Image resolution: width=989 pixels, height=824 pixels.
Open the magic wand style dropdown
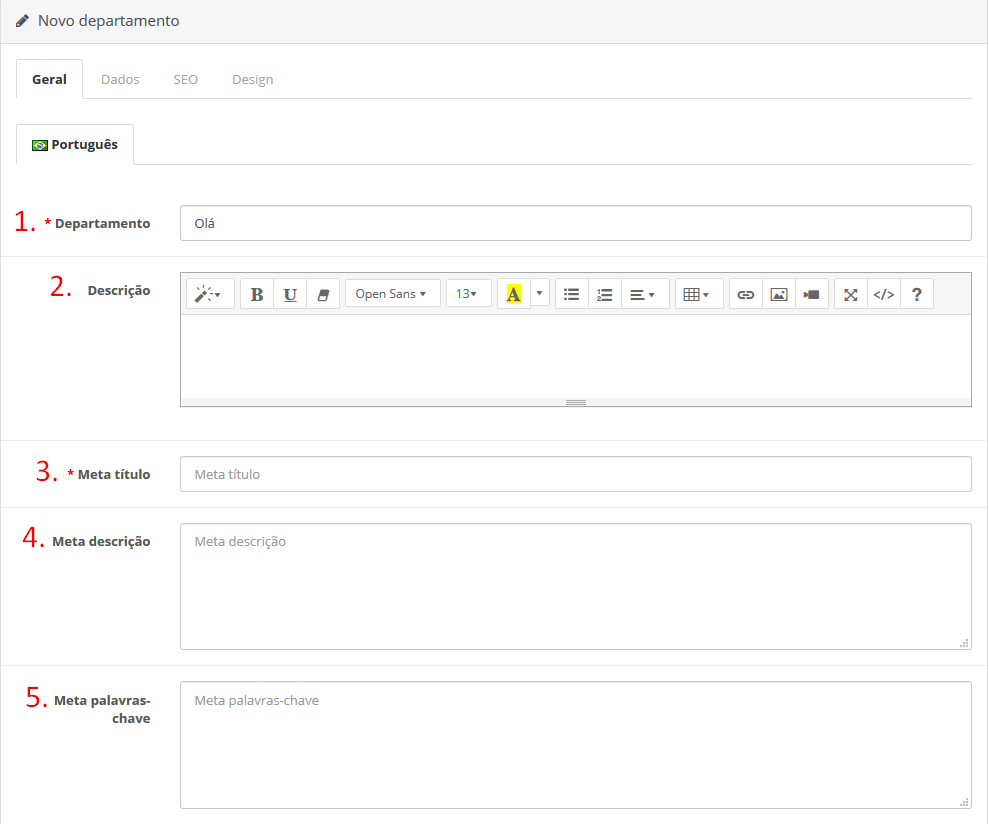click(x=209, y=294)
